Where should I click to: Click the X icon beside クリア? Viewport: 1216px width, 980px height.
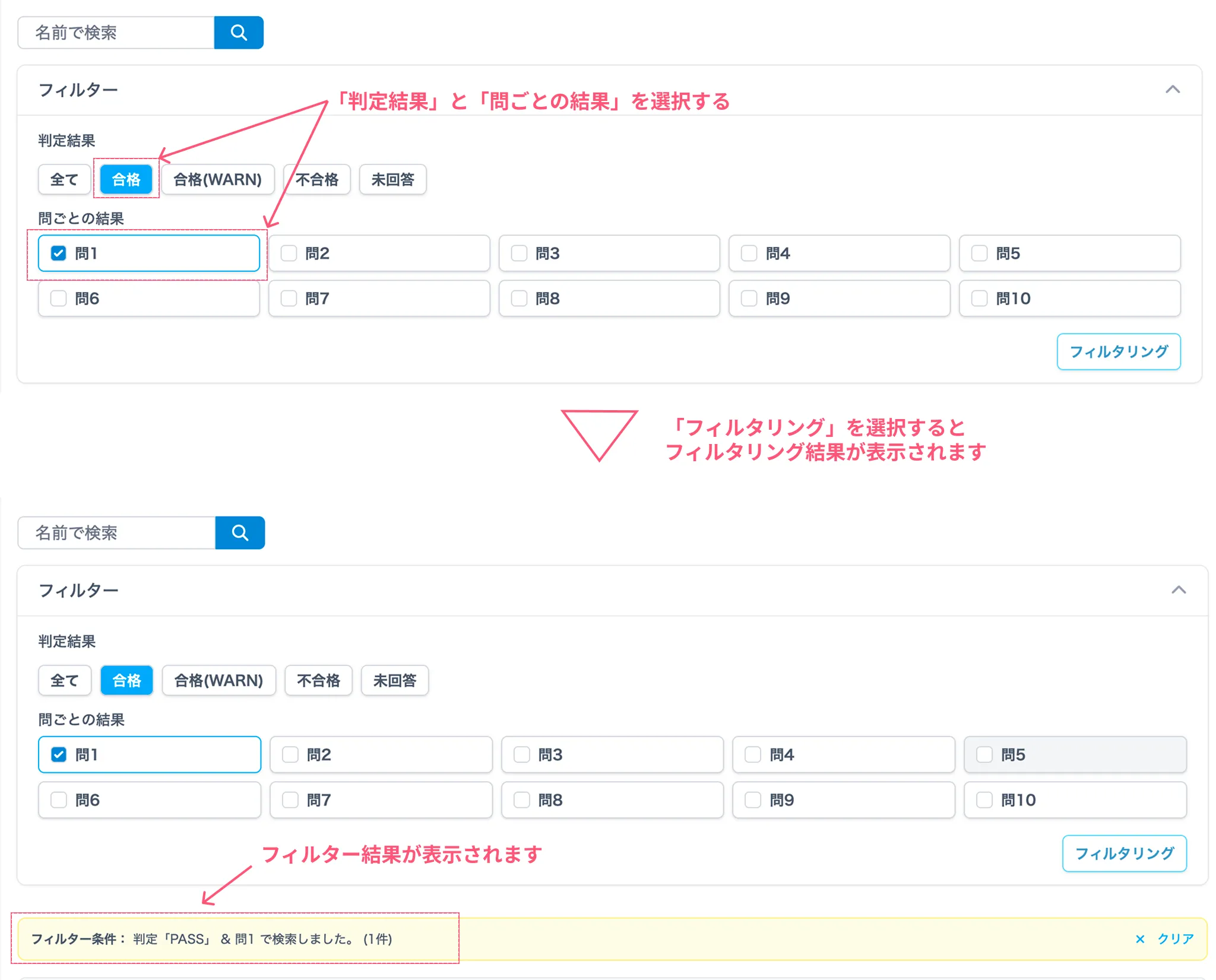1139,939
